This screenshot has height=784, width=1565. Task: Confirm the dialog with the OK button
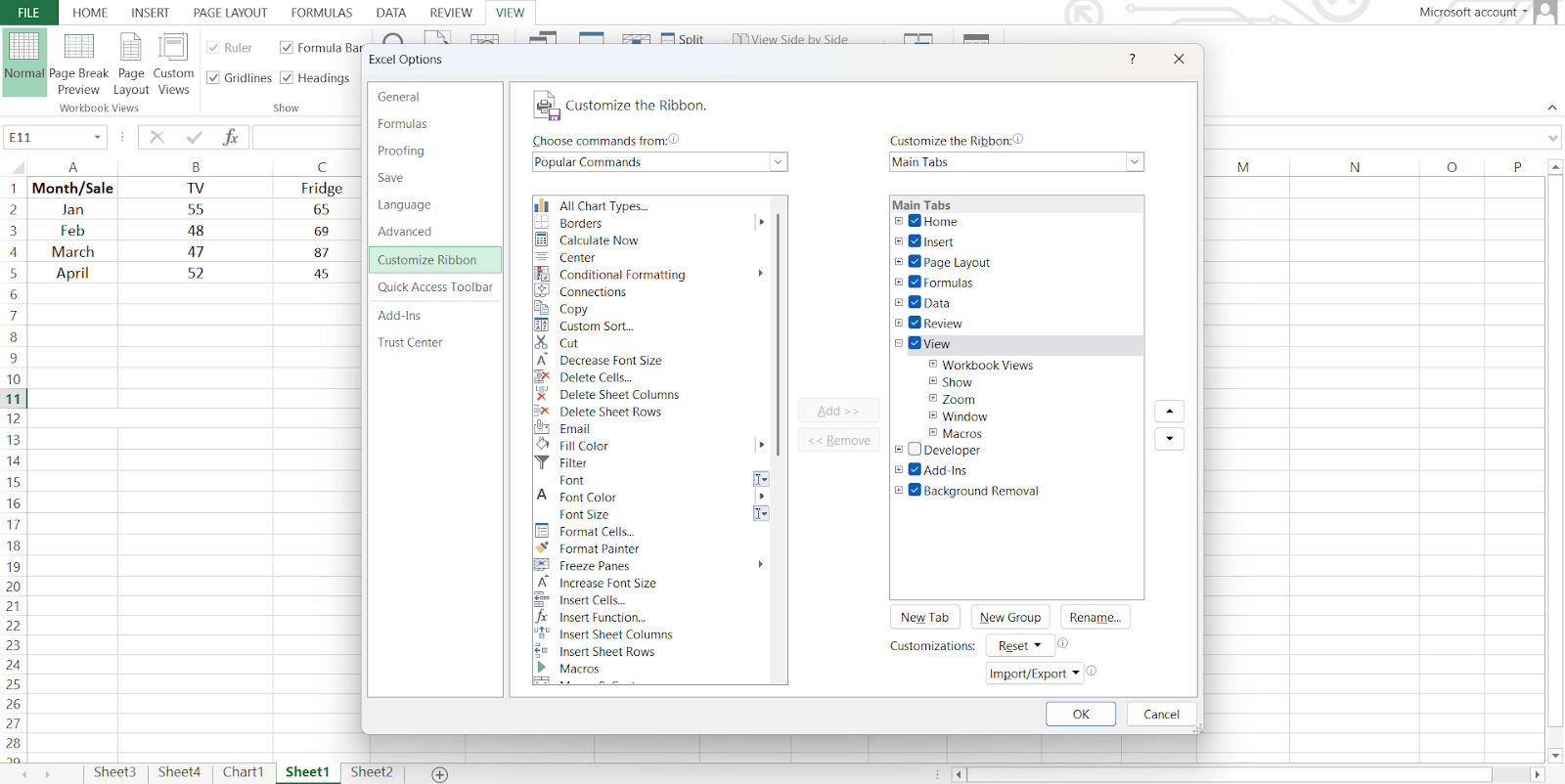tap(1081, 714)
